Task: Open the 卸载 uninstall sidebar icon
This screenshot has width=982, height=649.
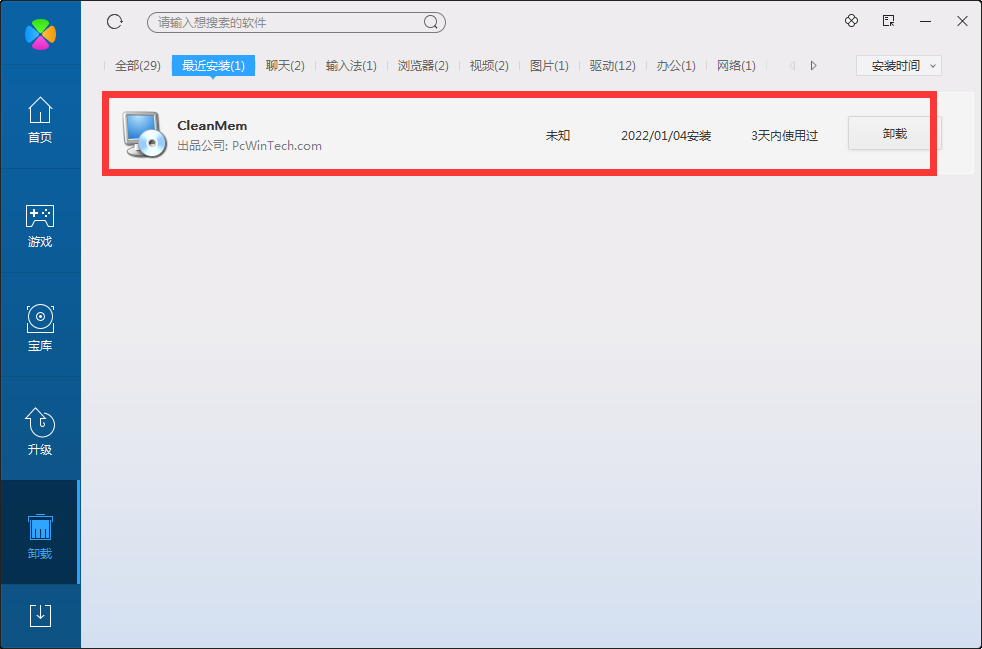Action: click(x=40, y=533)
